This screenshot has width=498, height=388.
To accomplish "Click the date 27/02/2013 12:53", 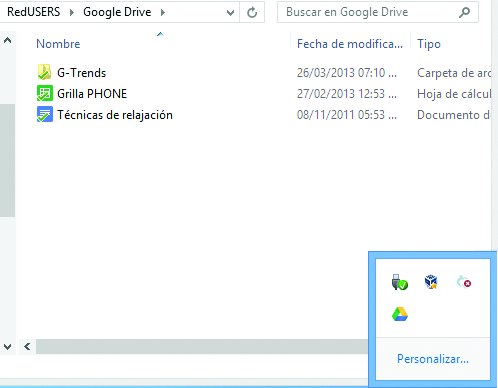I will point(347,94).
